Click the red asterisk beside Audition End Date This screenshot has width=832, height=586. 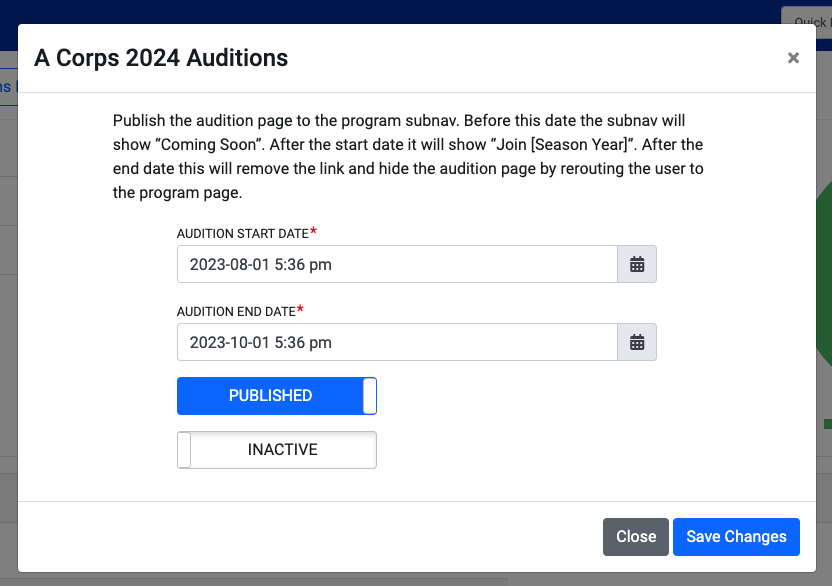[300, 309]
